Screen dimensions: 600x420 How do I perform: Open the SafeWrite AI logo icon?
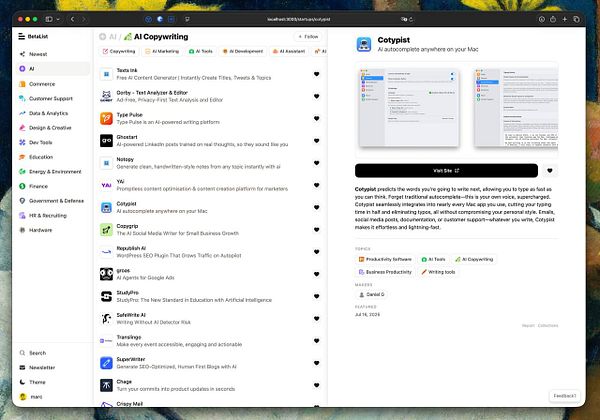point(106,319)
